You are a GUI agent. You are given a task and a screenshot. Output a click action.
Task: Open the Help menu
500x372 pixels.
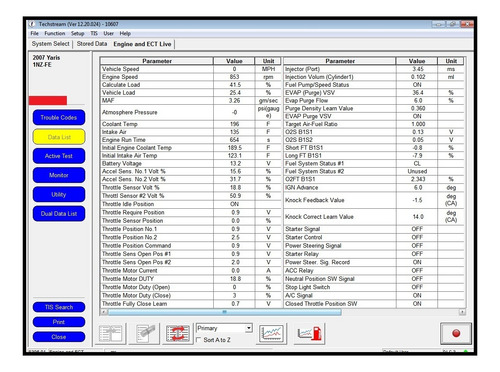125,33
